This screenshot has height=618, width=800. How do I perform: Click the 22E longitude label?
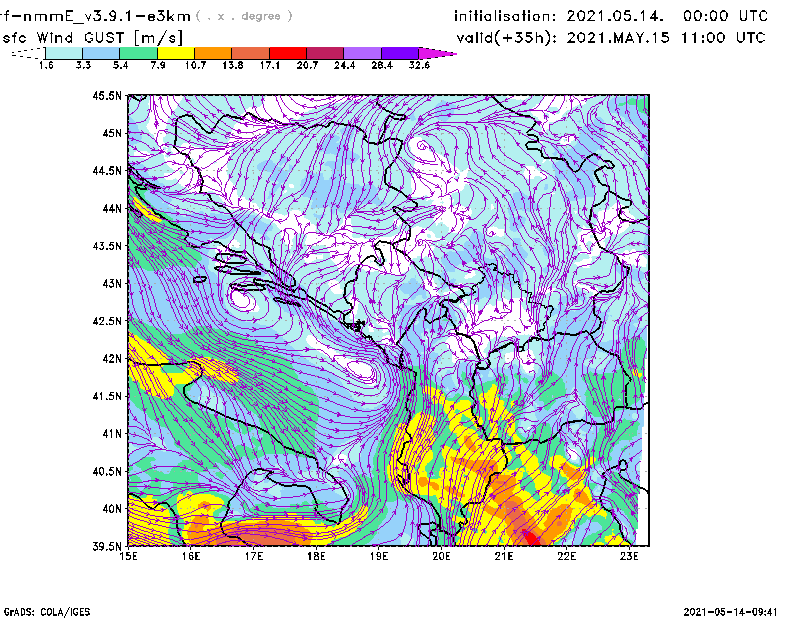point(566,556)
